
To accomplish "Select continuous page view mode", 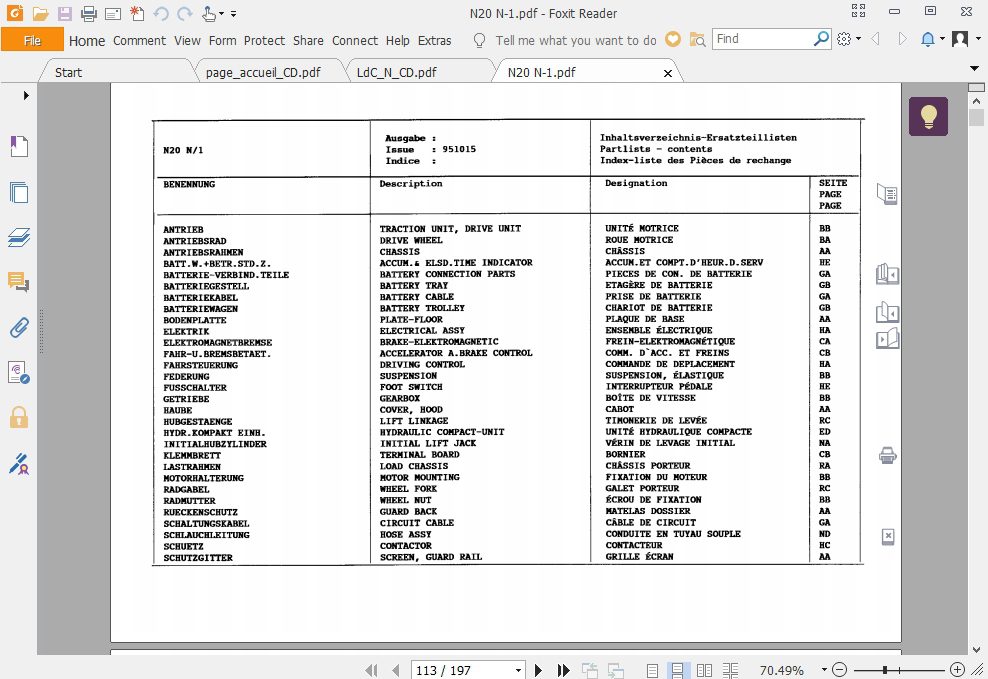I will [677, 670].
